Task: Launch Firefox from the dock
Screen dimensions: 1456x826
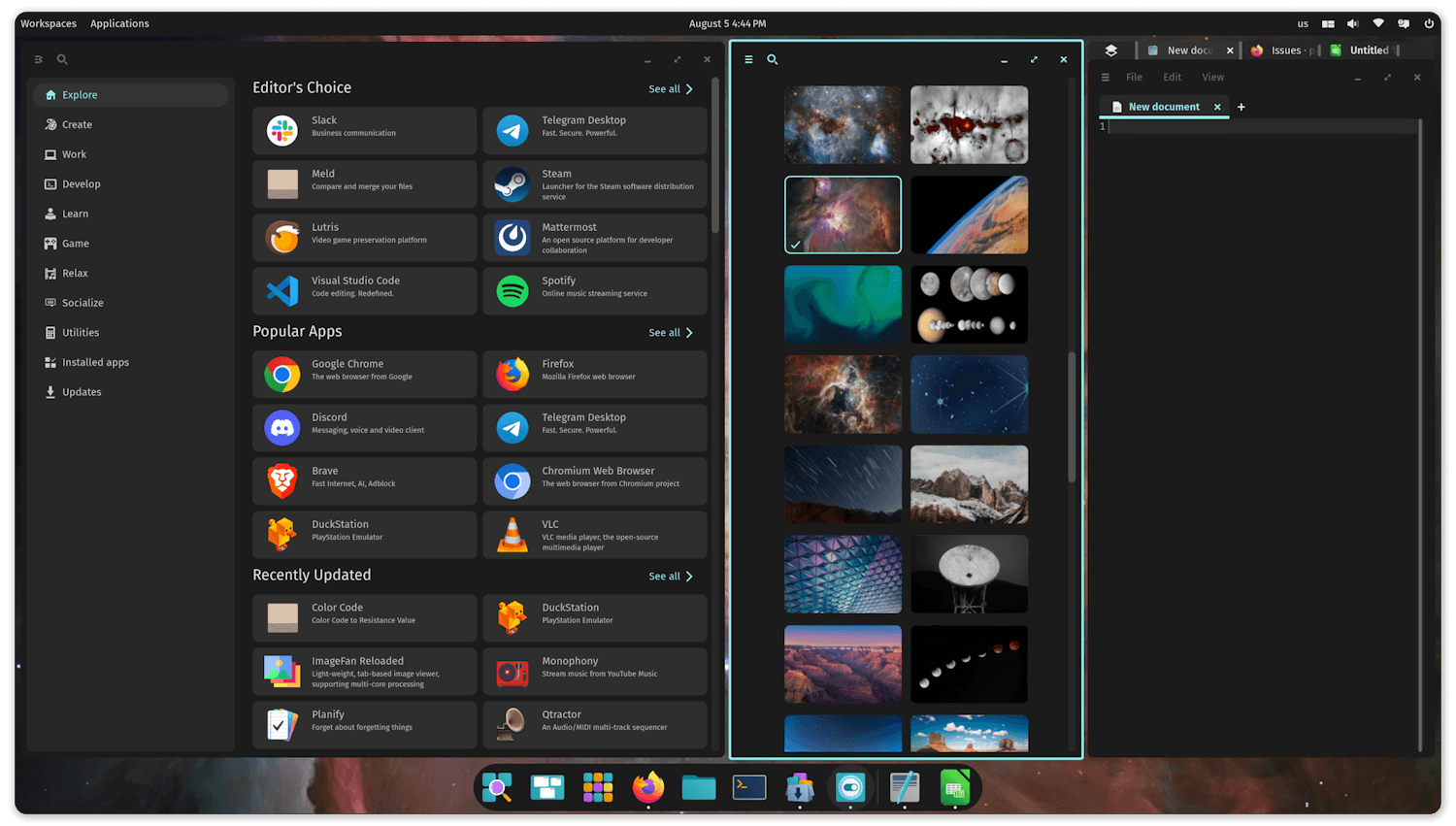Action: (x=648, y=787)
